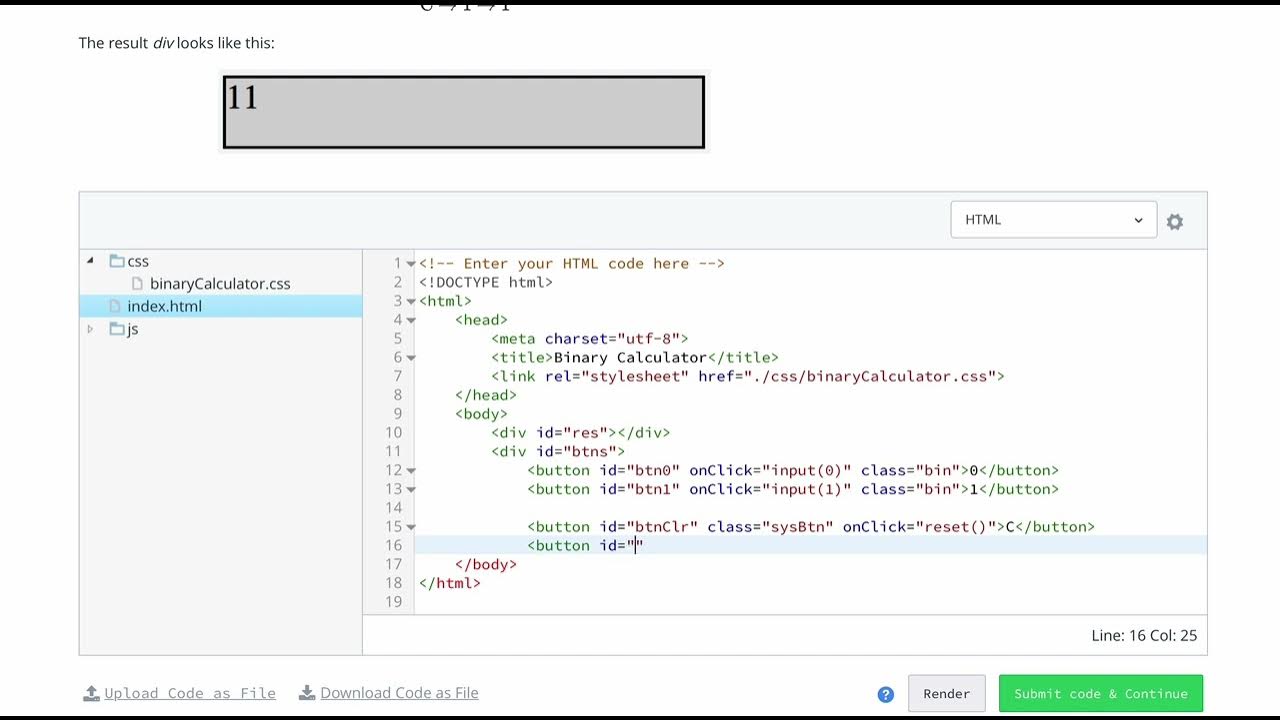Select binaryCalculator.css in the file tree
This screenshot has height=720, width=1280.
(x=220, y=284)
